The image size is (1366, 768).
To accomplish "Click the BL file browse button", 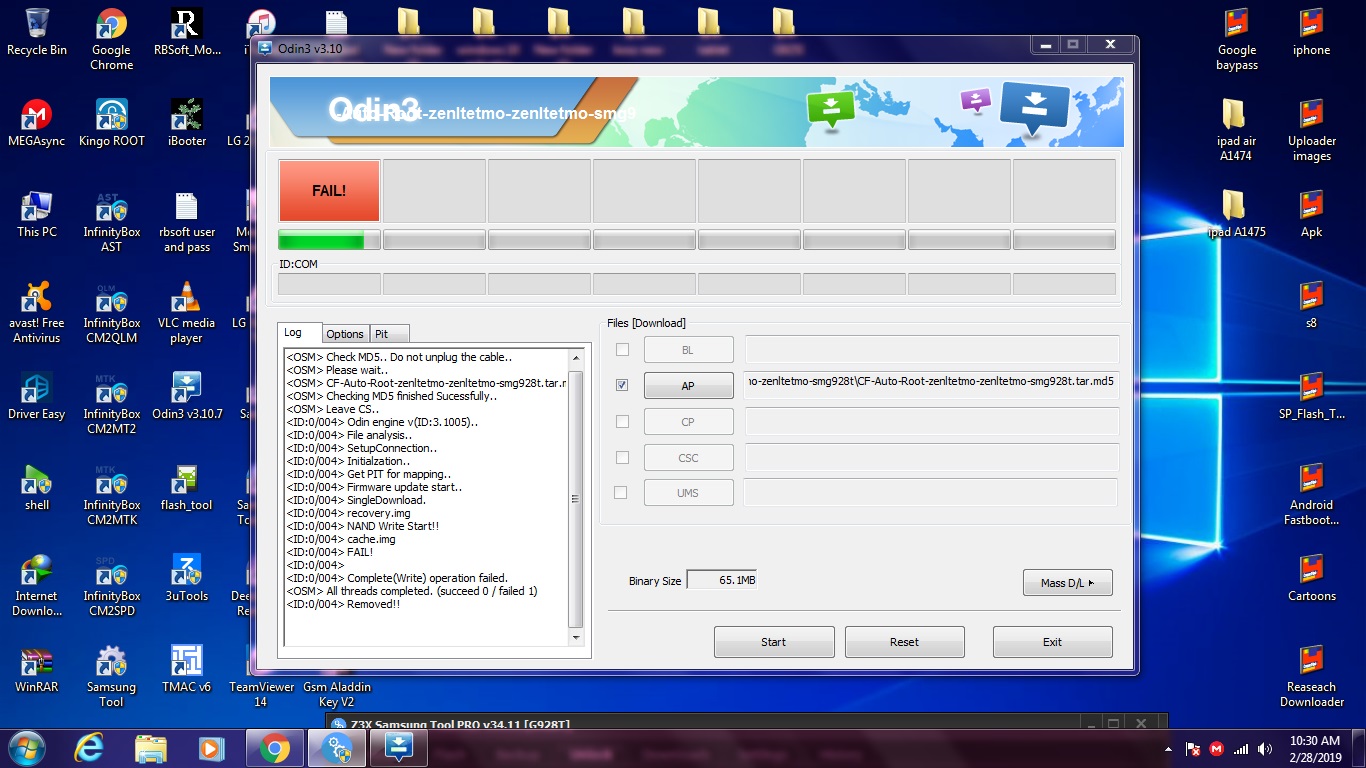I will (688, 350).
